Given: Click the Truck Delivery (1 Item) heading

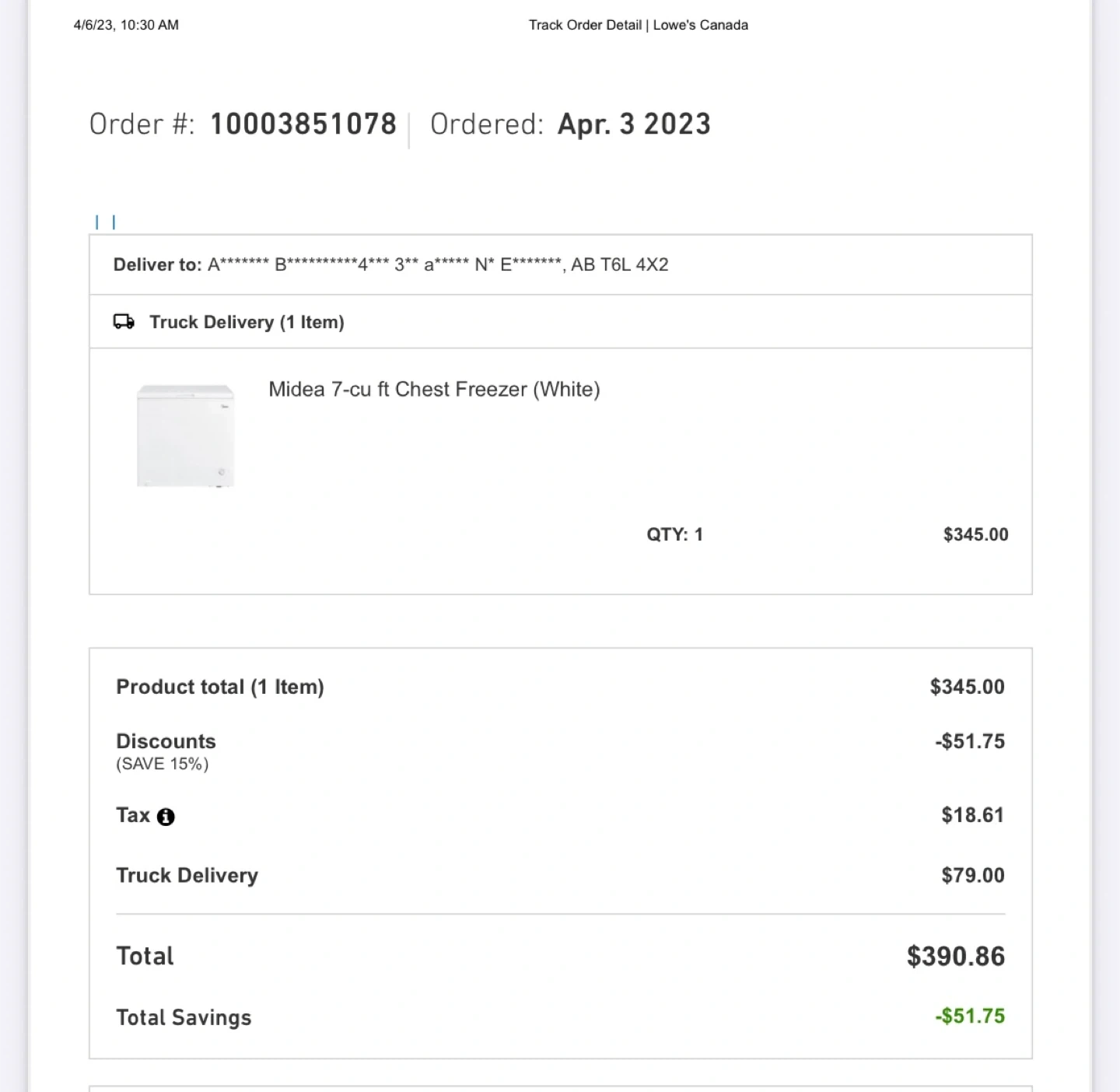Looking at the screenshot, I should (247, 322).
